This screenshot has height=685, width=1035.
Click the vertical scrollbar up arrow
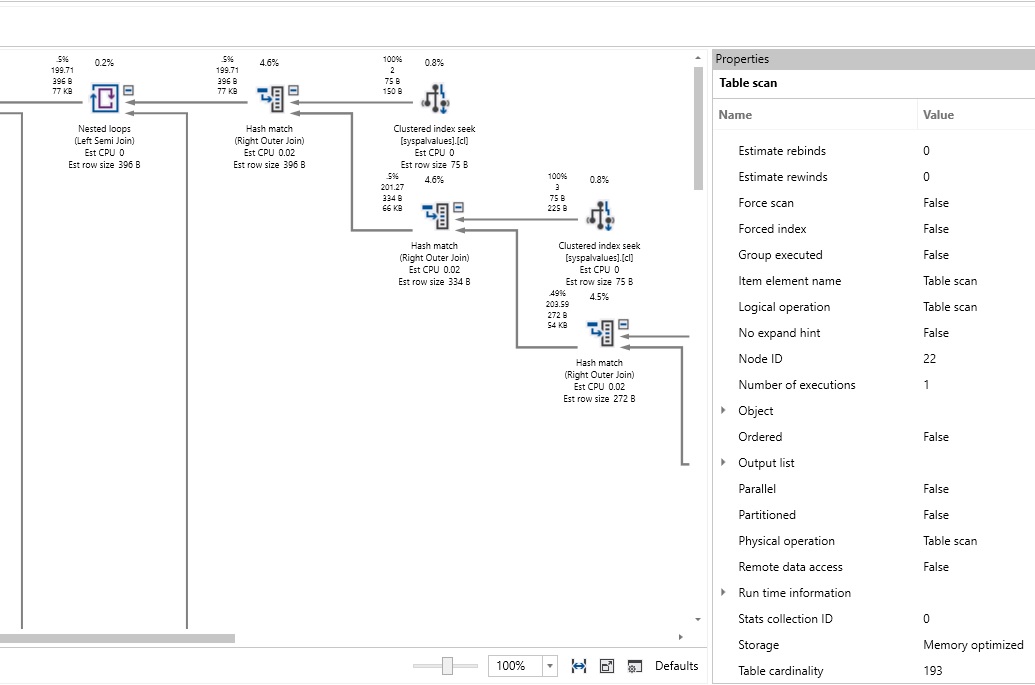pyautogui.click(x=698, y=59)
